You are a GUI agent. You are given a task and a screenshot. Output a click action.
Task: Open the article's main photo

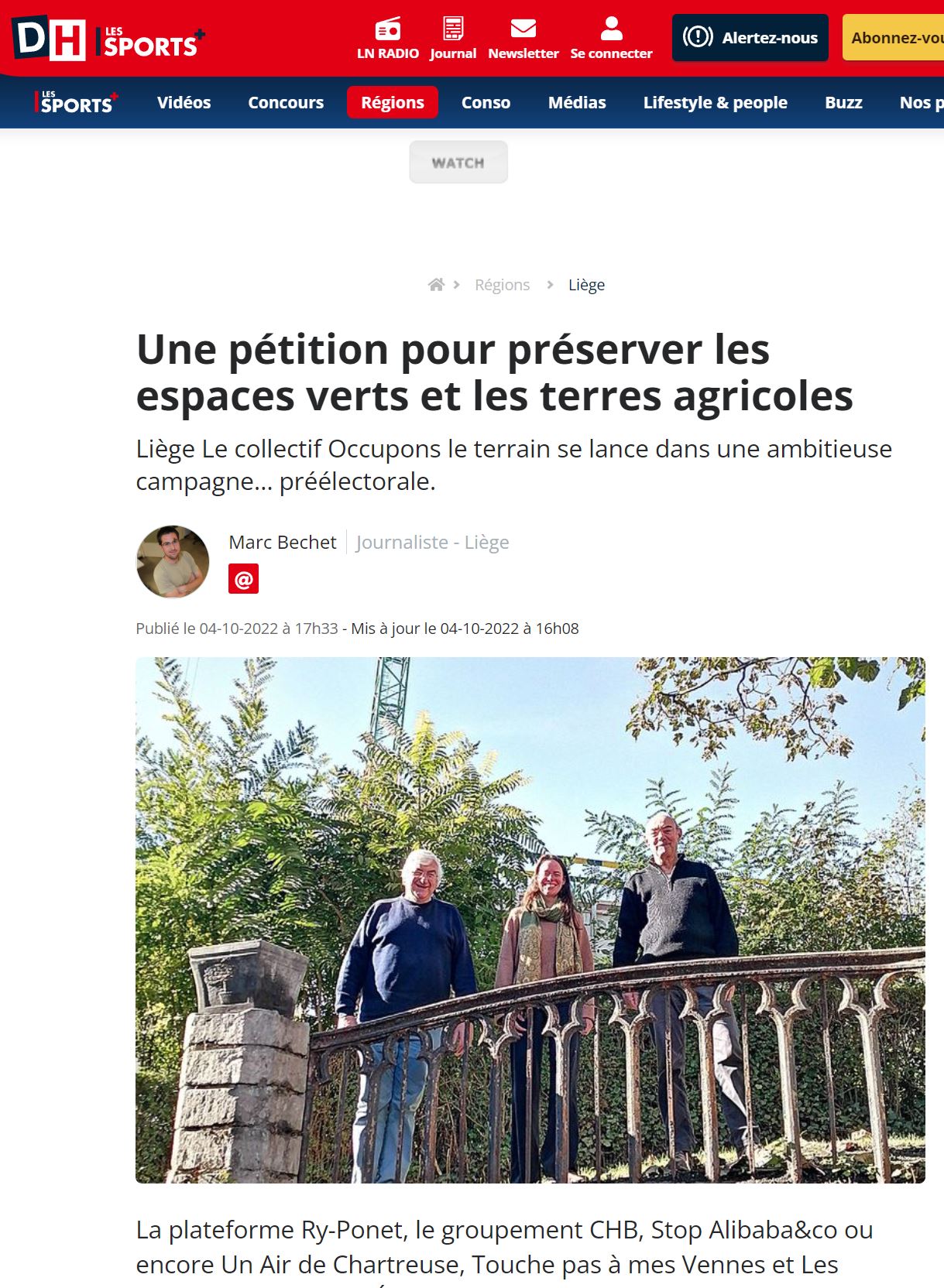pos(530,920)
